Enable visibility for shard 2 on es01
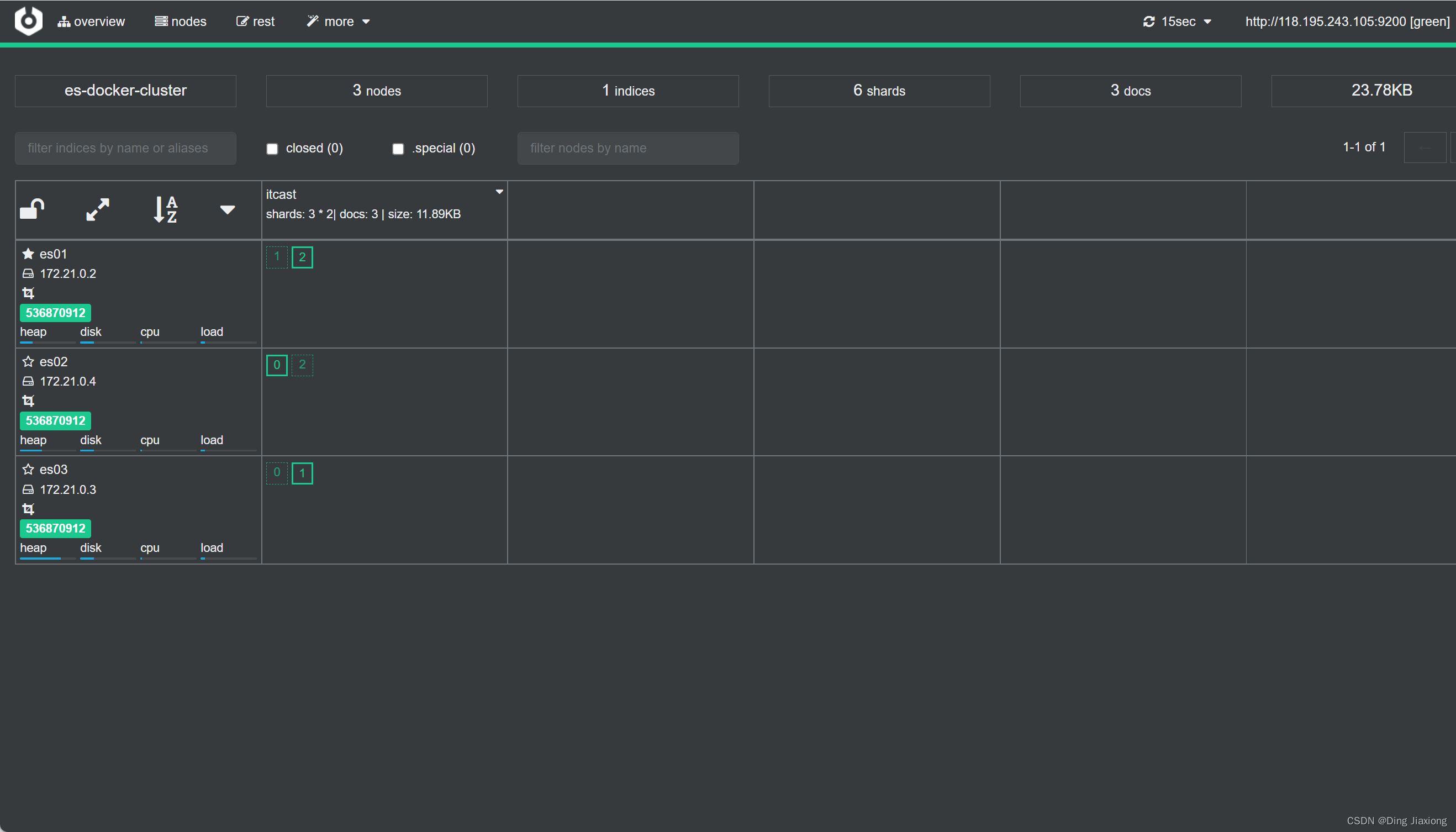The image size is (1456, 832). click(302, 256)
